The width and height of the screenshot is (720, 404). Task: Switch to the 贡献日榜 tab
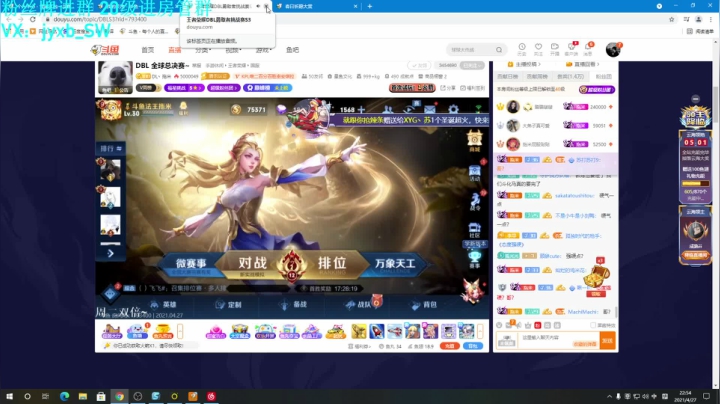click(x=507, y=77)
